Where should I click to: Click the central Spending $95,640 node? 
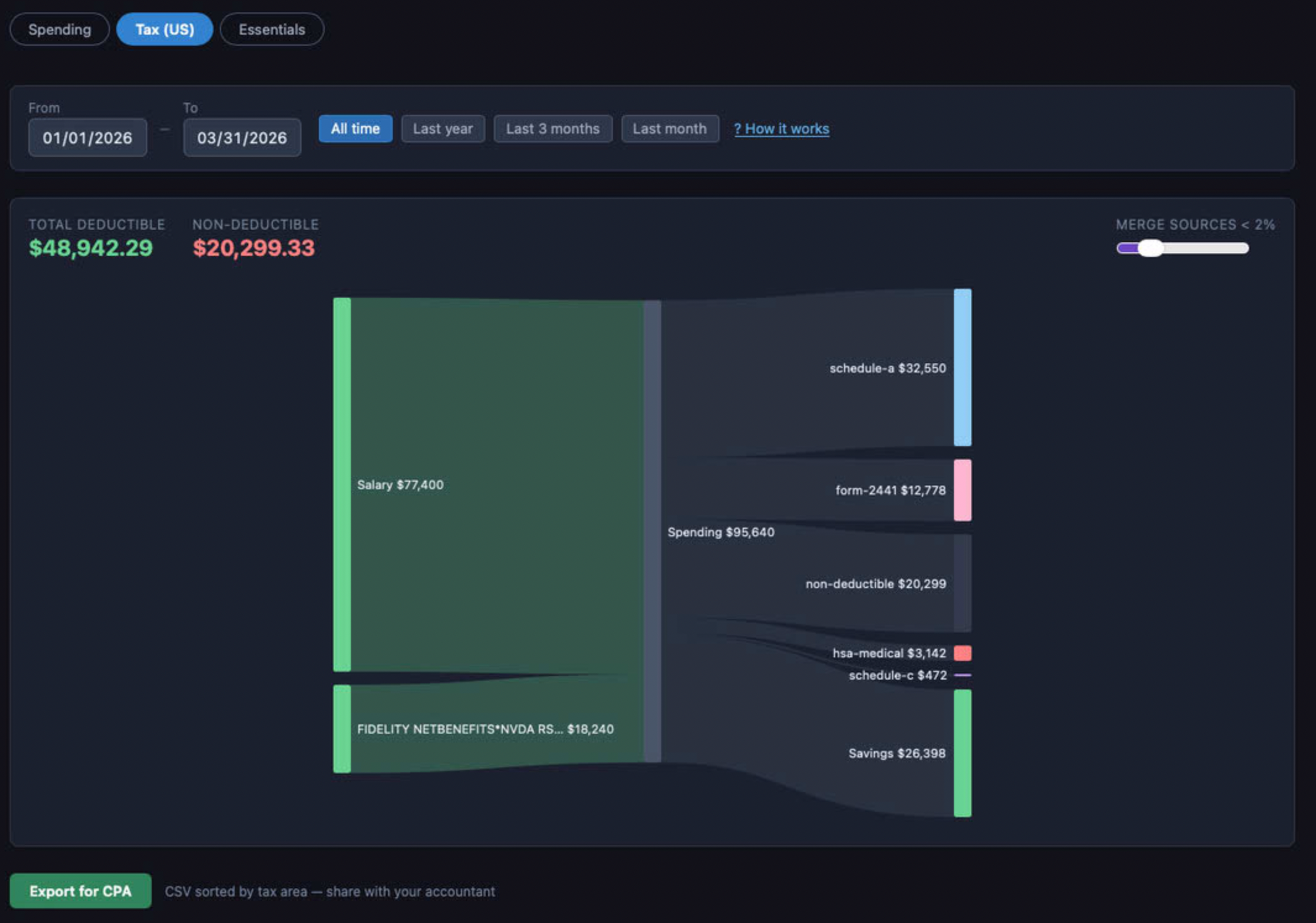point(652,531)
